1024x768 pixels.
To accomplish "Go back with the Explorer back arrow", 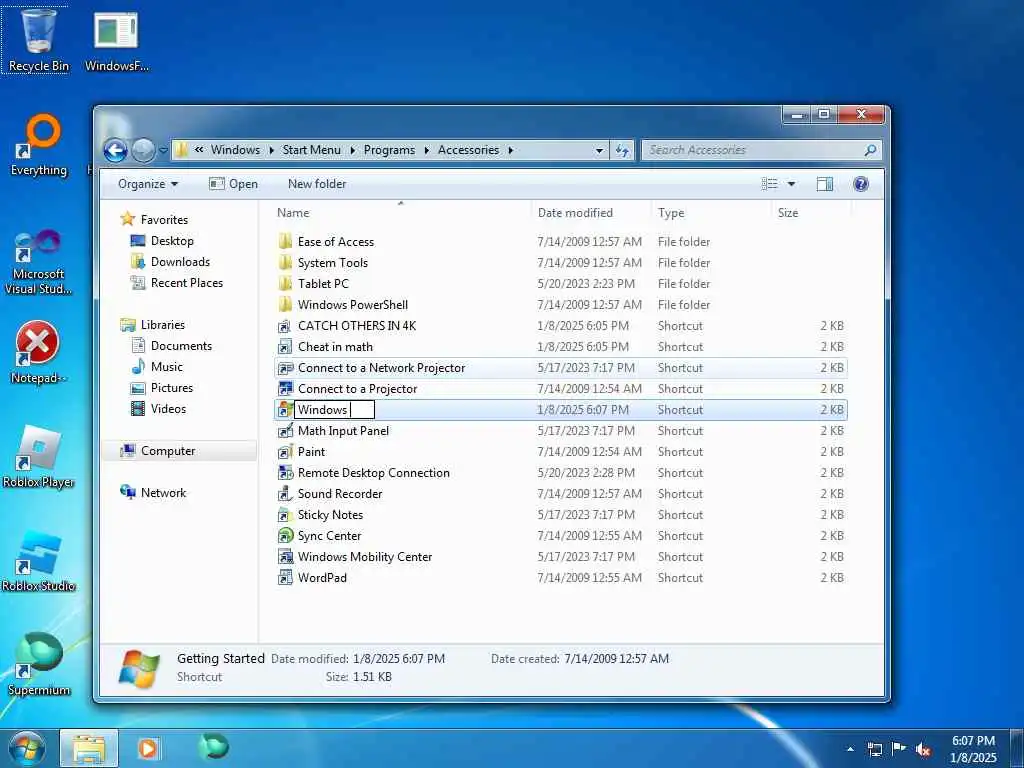I will click(116, 151).
